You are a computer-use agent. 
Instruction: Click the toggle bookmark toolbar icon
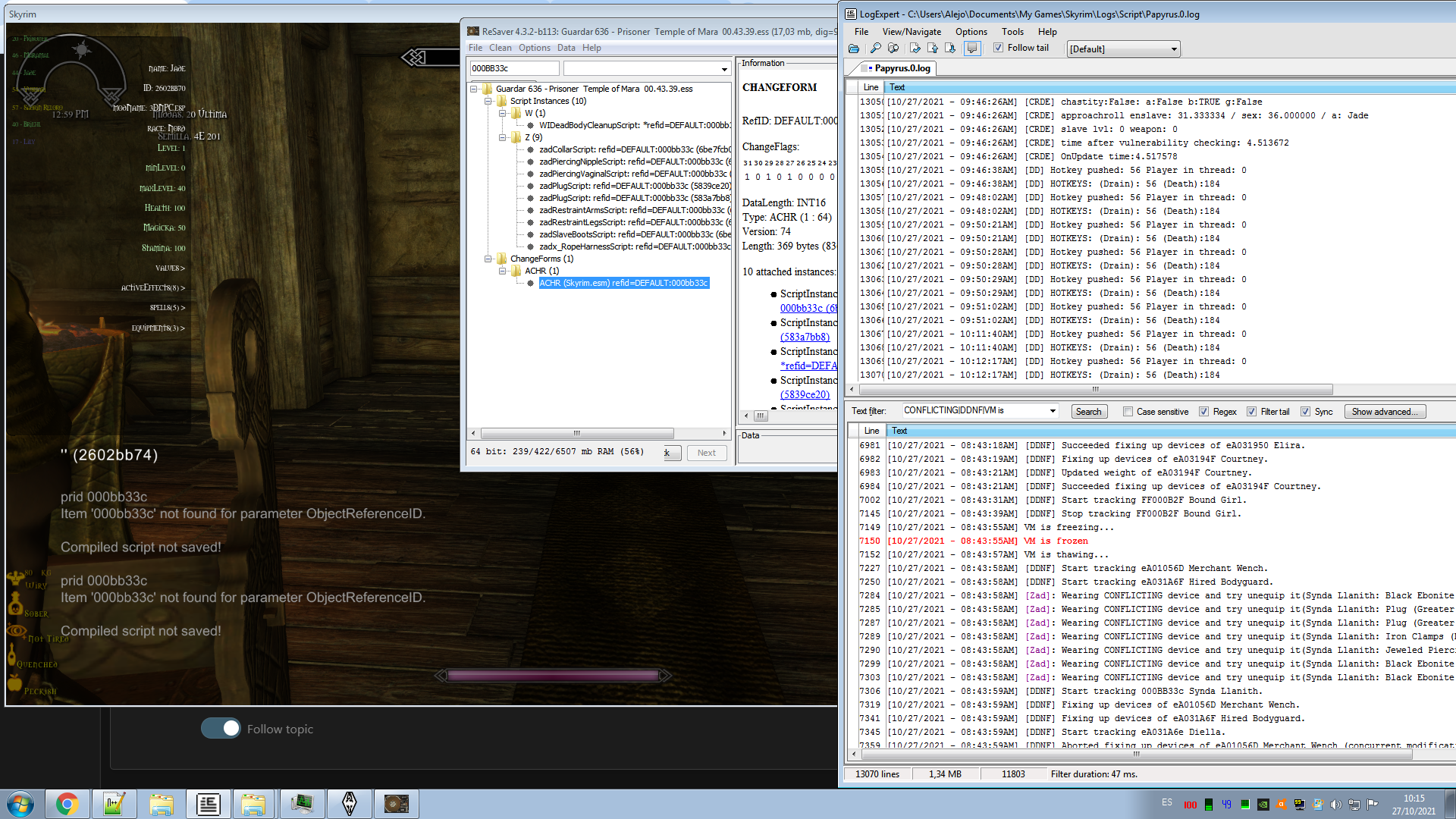[915, 49]
